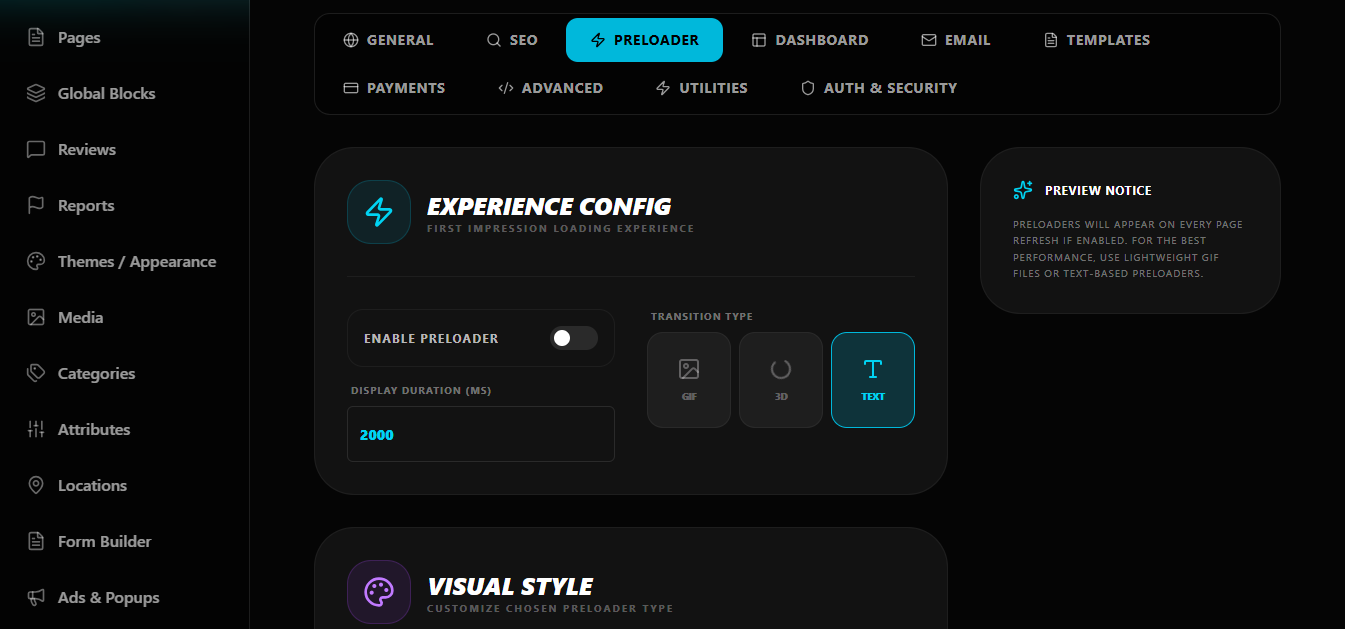
Task: Open the SEO settings tab
Action: coord(512,40)
